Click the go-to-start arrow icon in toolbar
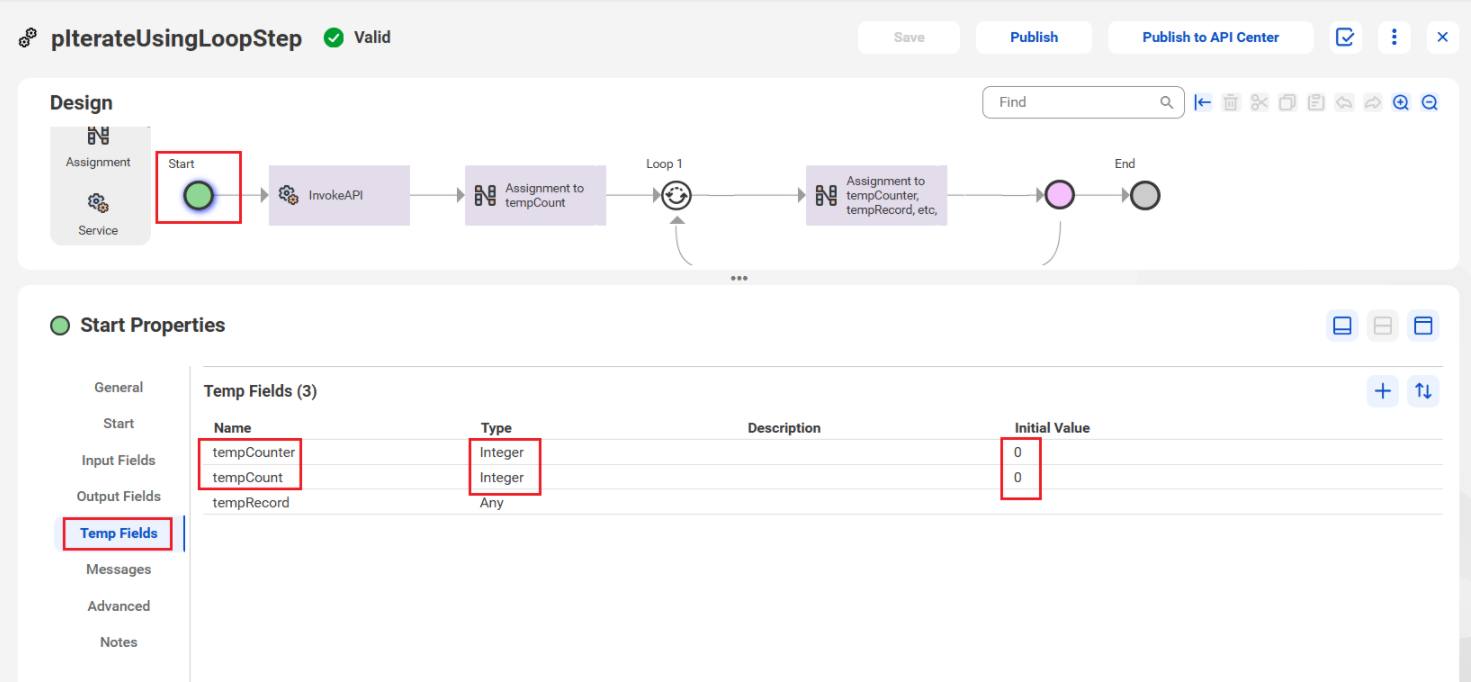Image resolution: width=1471 pixels, height=682 pixels. click(x=1203, y=102)
